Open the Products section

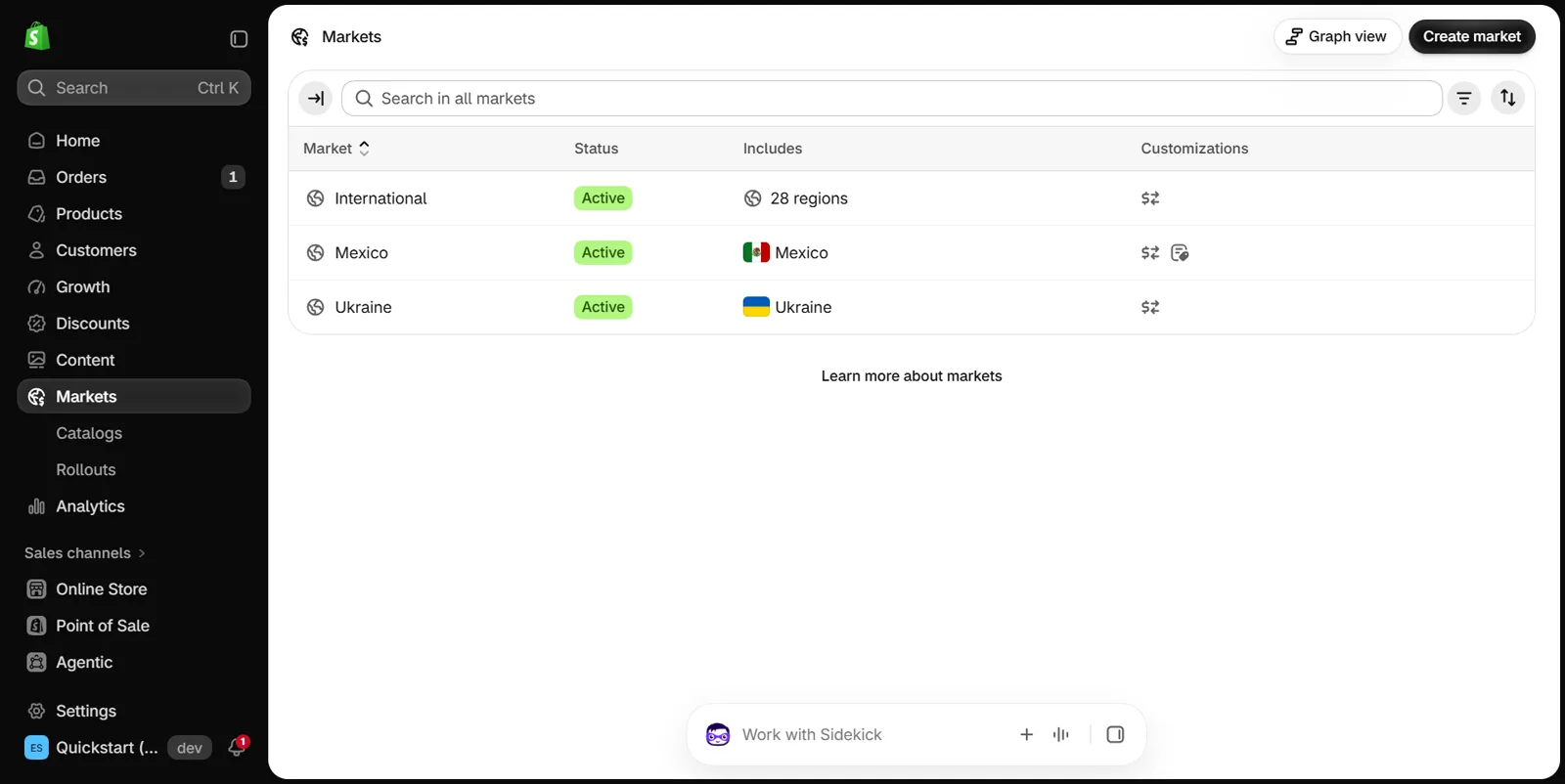[134, 214]
